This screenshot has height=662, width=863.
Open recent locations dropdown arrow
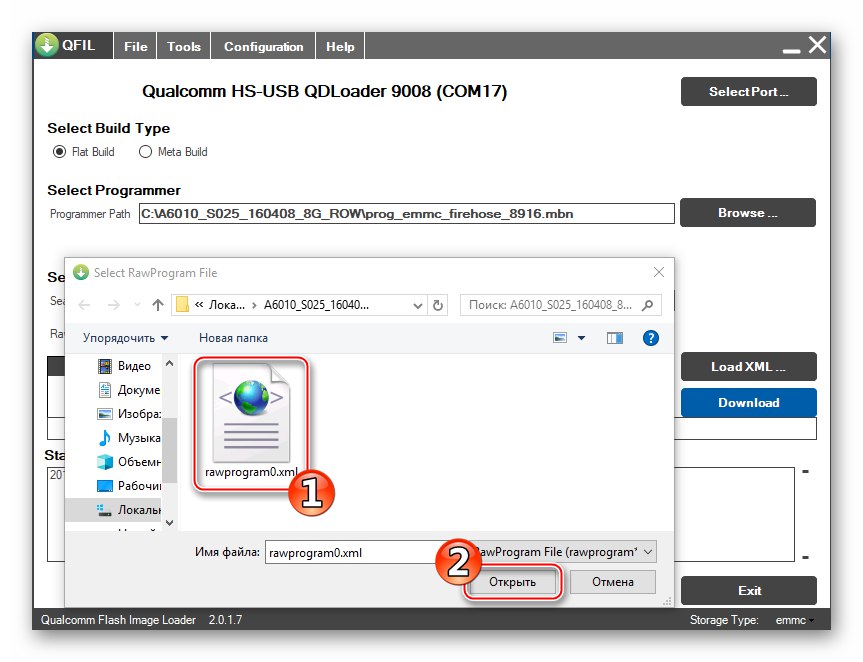[x=137, y=305]
